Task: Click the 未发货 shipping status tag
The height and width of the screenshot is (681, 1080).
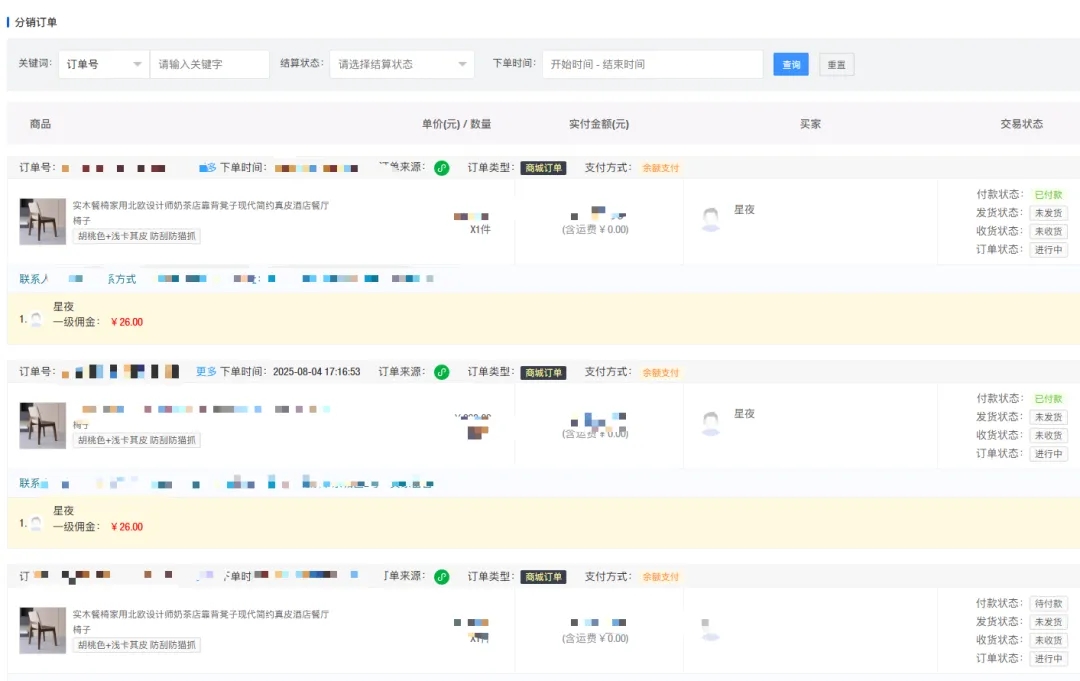Action: 1047,212
